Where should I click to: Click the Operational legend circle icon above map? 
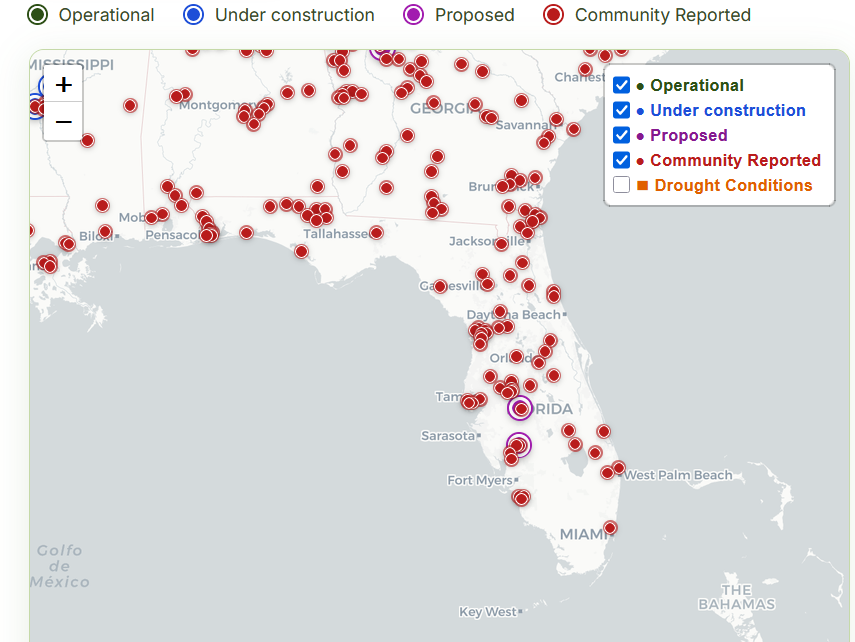pyautogui.click(x=38, y=15)
